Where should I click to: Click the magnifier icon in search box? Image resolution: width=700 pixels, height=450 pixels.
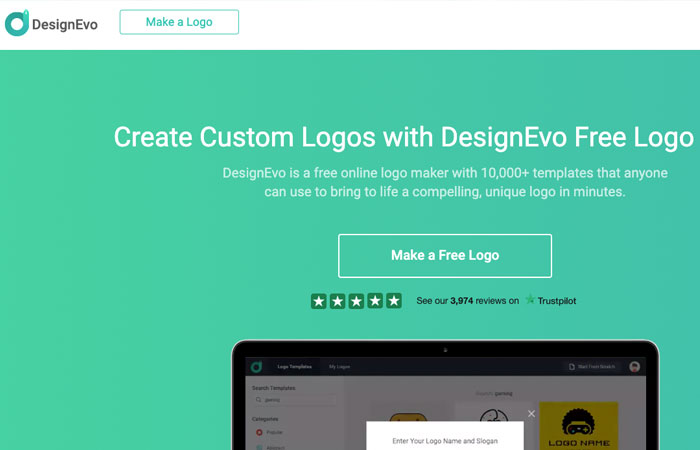tap(258, 400)
